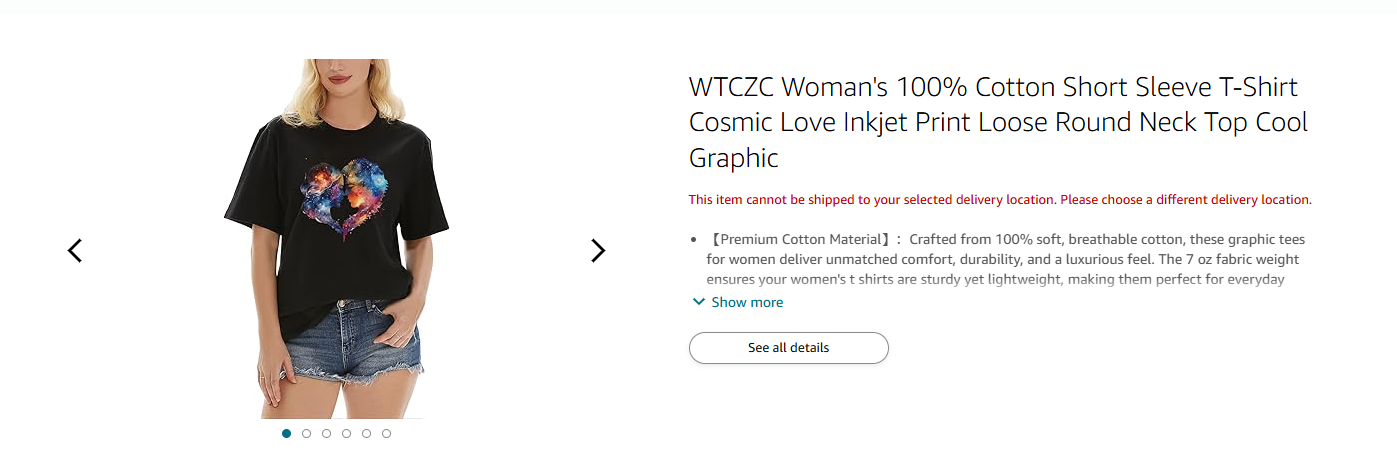Screen dimensions: 1397x461
Task: Select the first carousel dot indicator
Action: click(287, 433)
